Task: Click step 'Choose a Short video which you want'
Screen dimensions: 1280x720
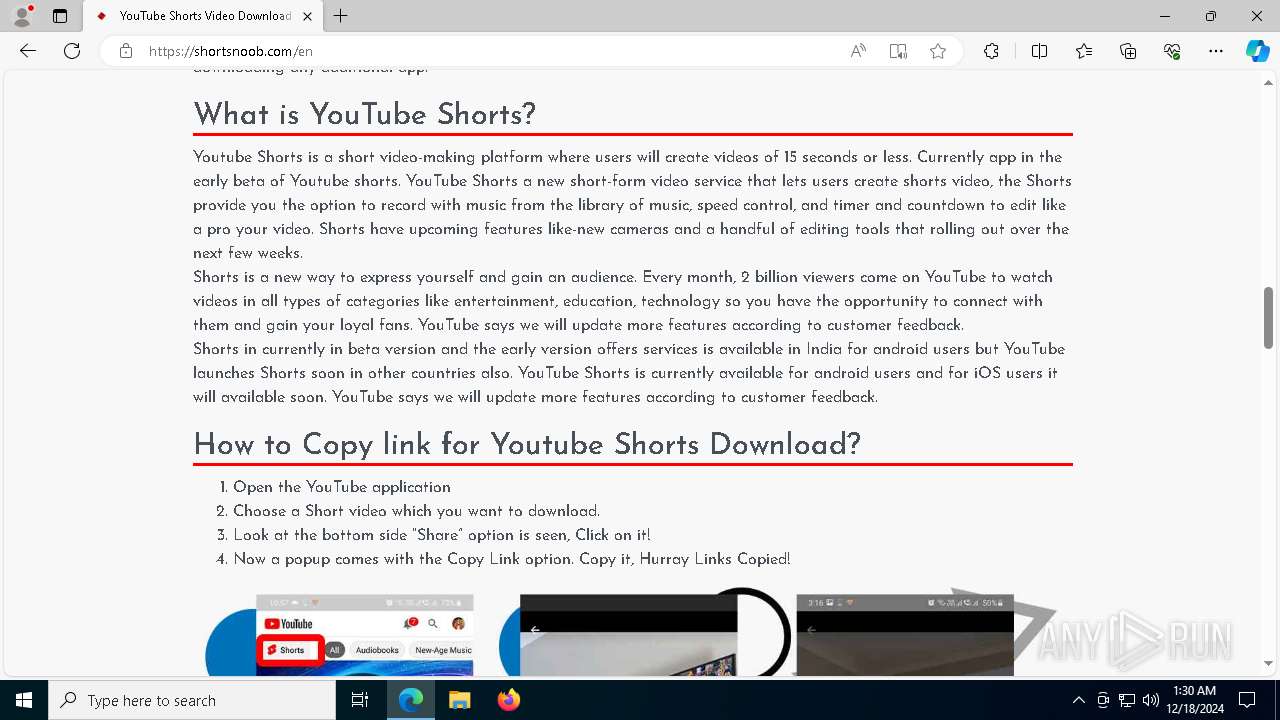Action: [x=416, y=511]
